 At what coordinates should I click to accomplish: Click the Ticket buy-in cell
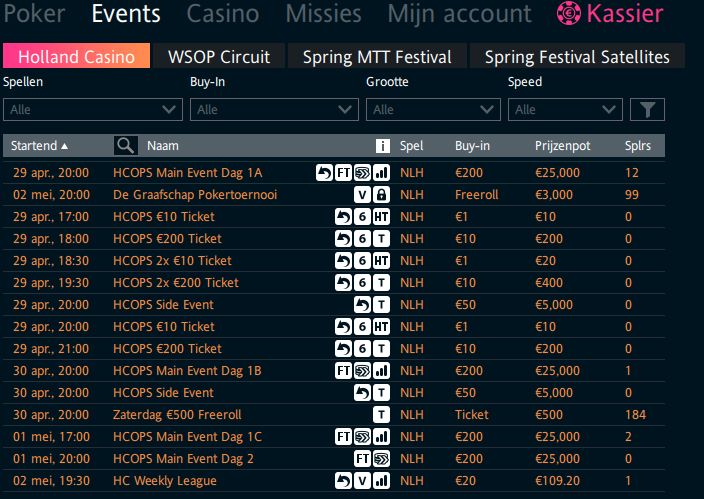tap(471, 415)
